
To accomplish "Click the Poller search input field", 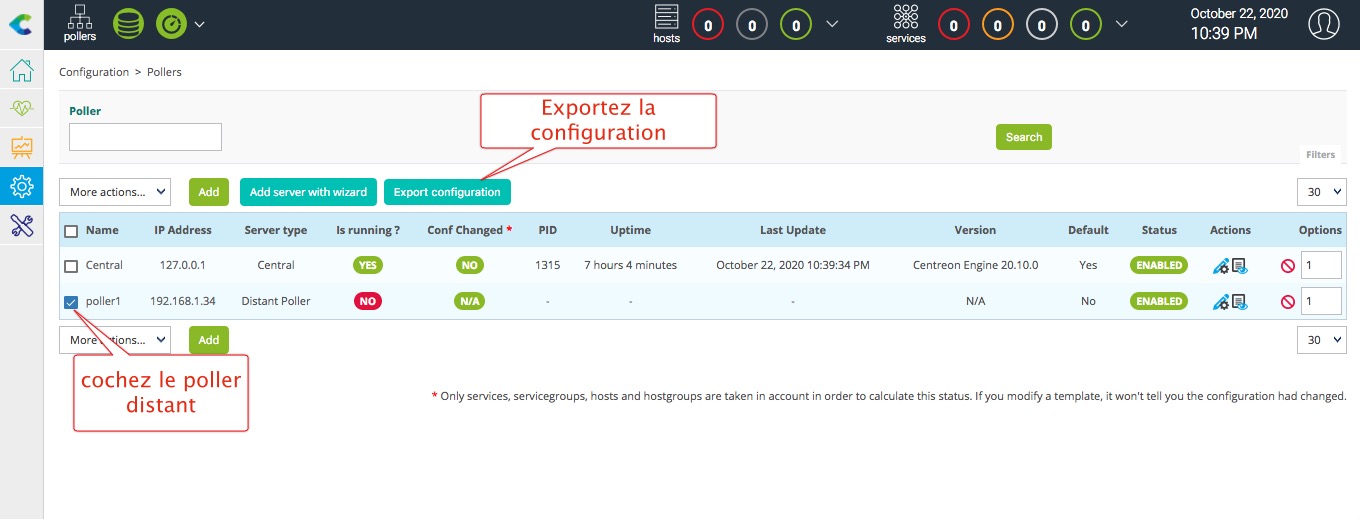I will coord(145,137).
